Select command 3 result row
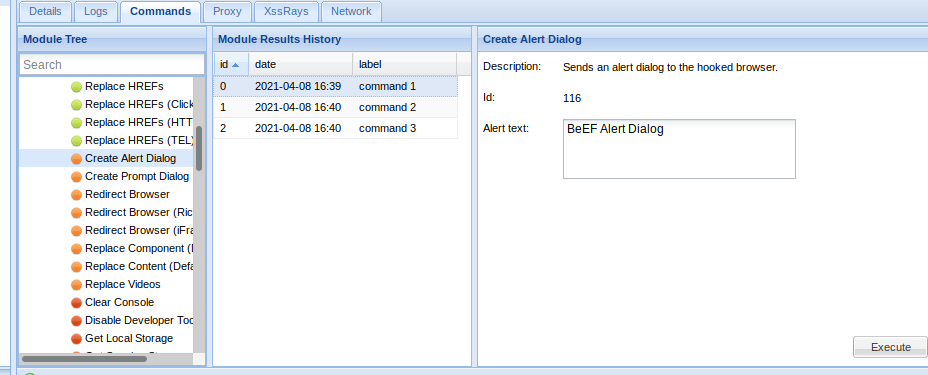The height and width of the screenshot is (375, 928). (336, 128)
